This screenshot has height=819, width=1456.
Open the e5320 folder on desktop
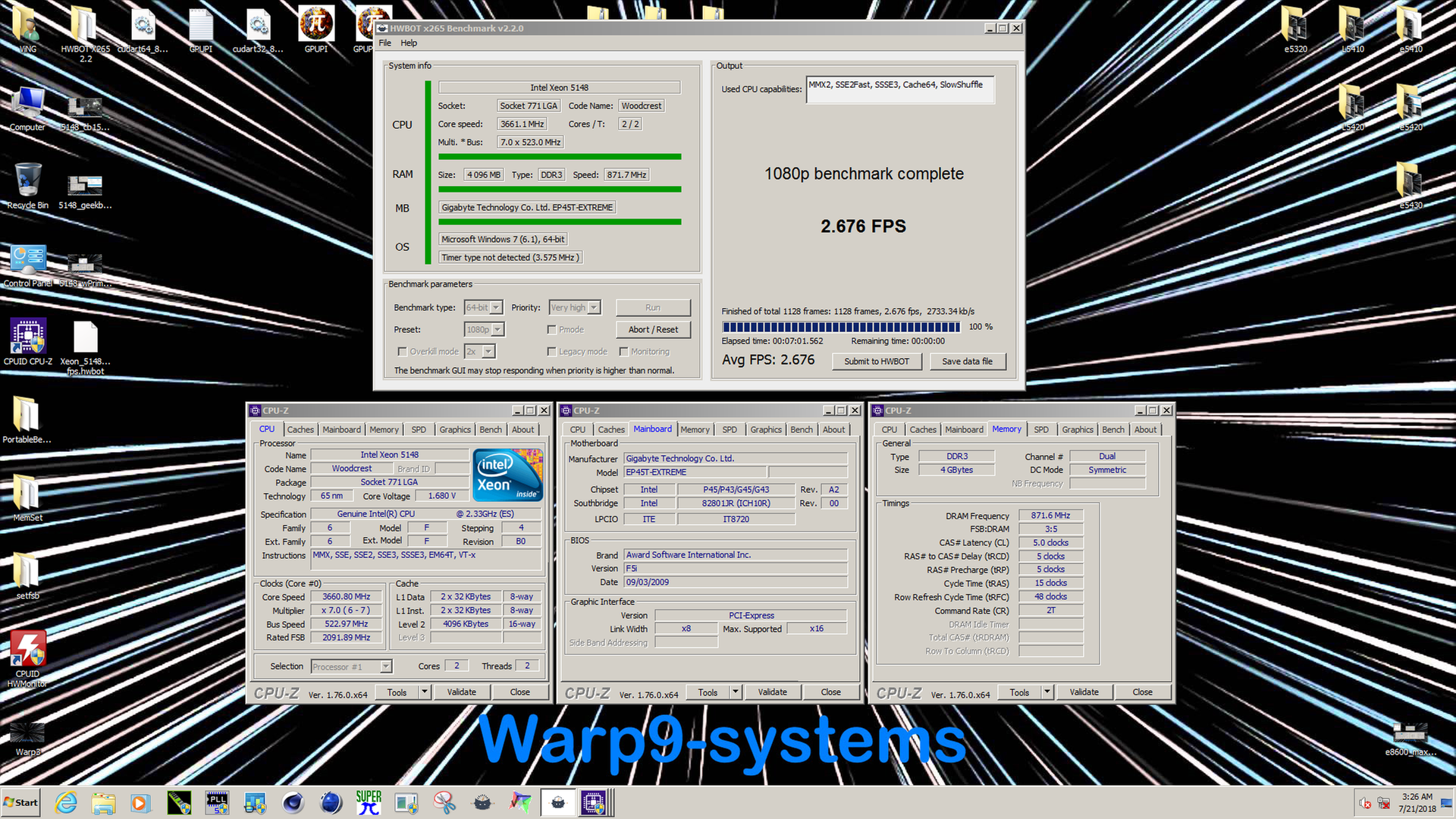[x=1295, y=29]
